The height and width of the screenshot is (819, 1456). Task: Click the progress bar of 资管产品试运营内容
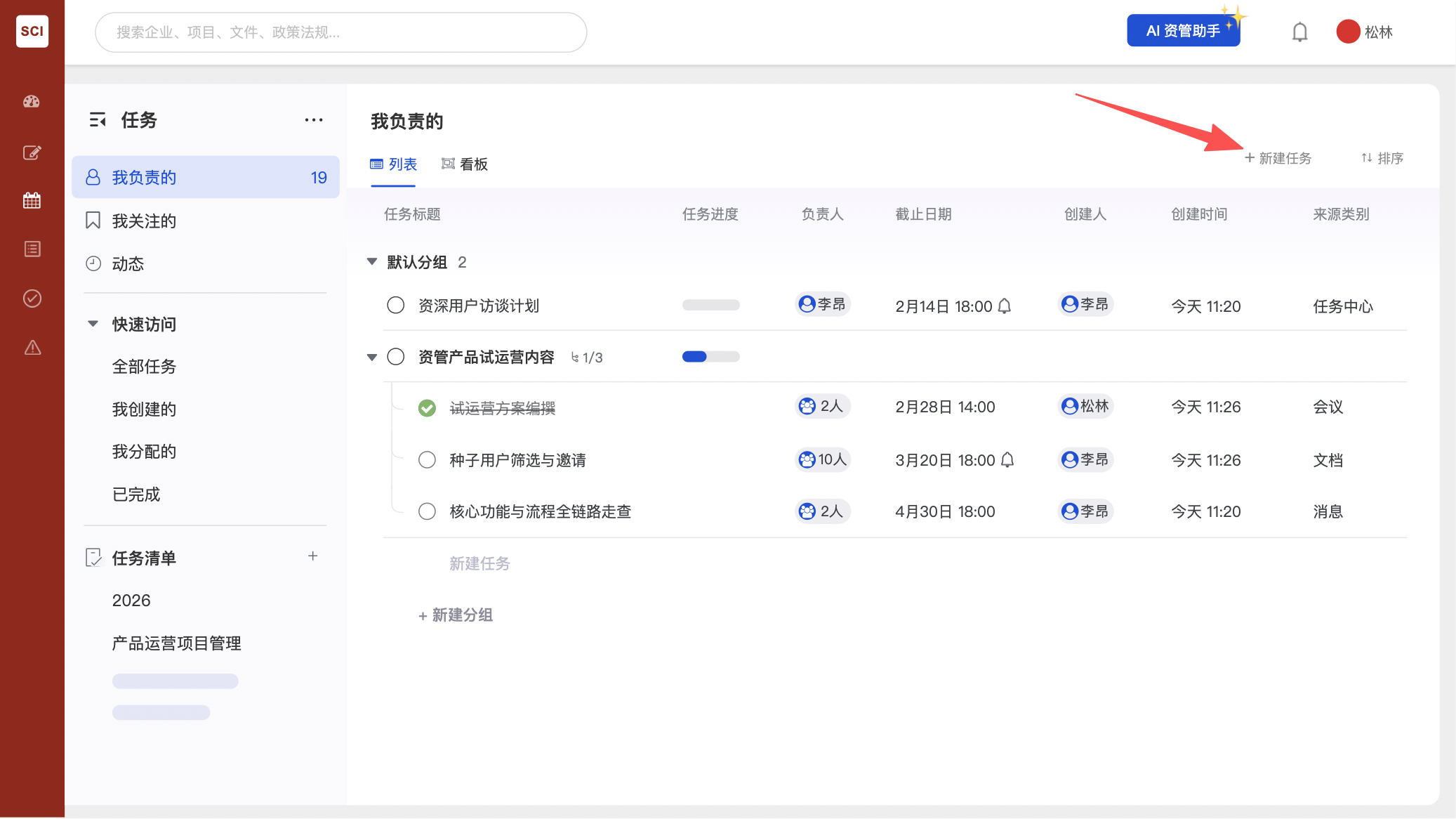point(710,357)
